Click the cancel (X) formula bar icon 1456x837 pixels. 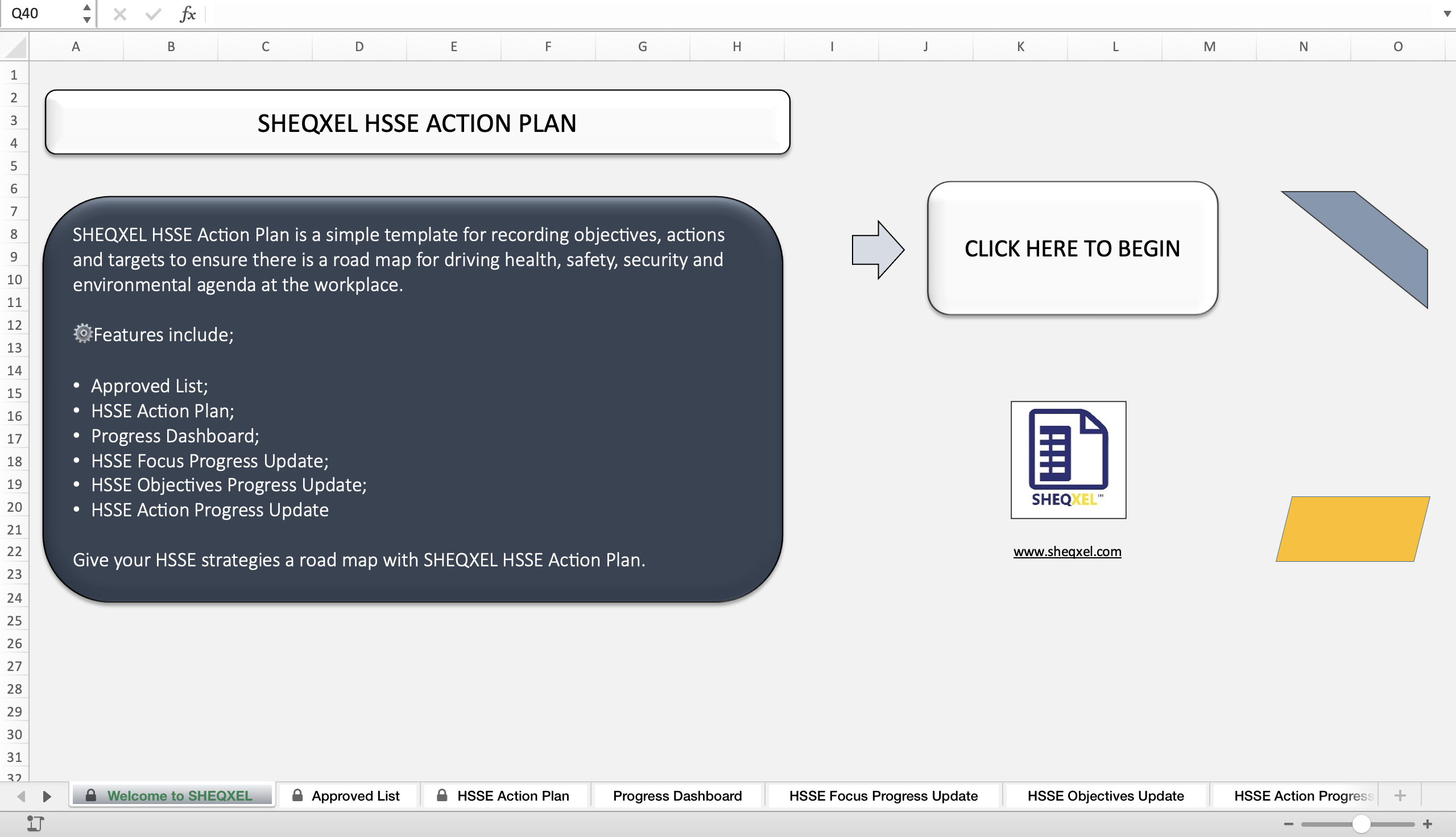119,14
